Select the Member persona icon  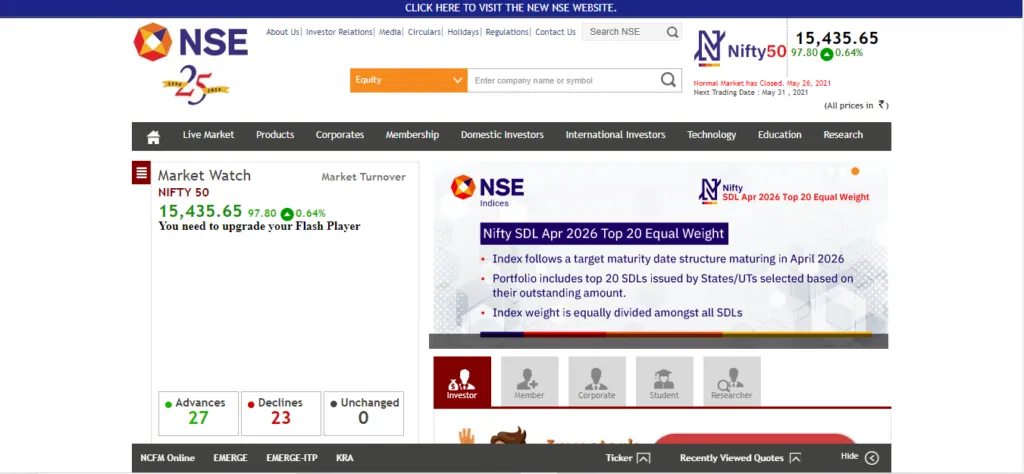click(x=529, y=381)
